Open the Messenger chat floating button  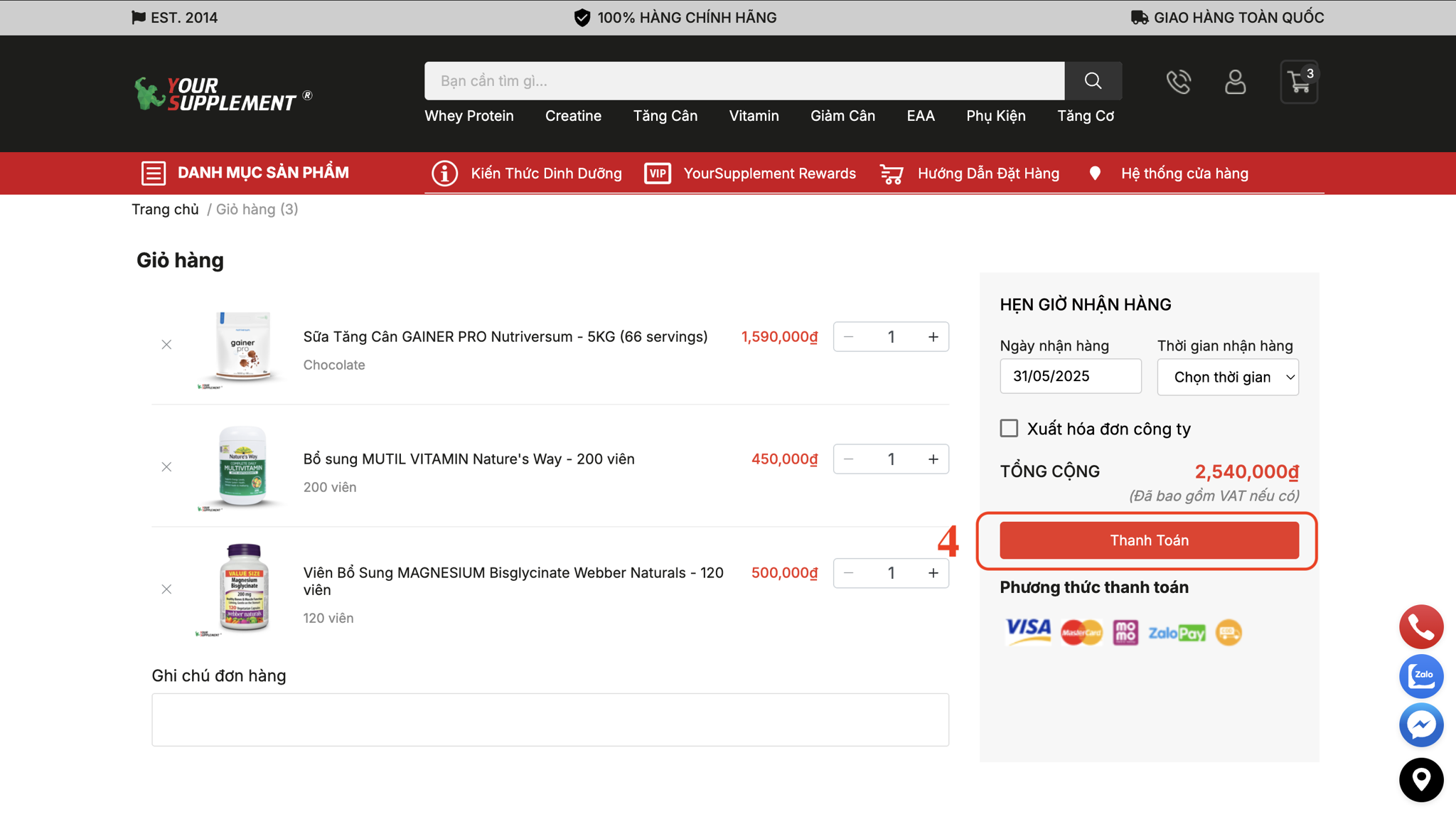pos(1420,725)
